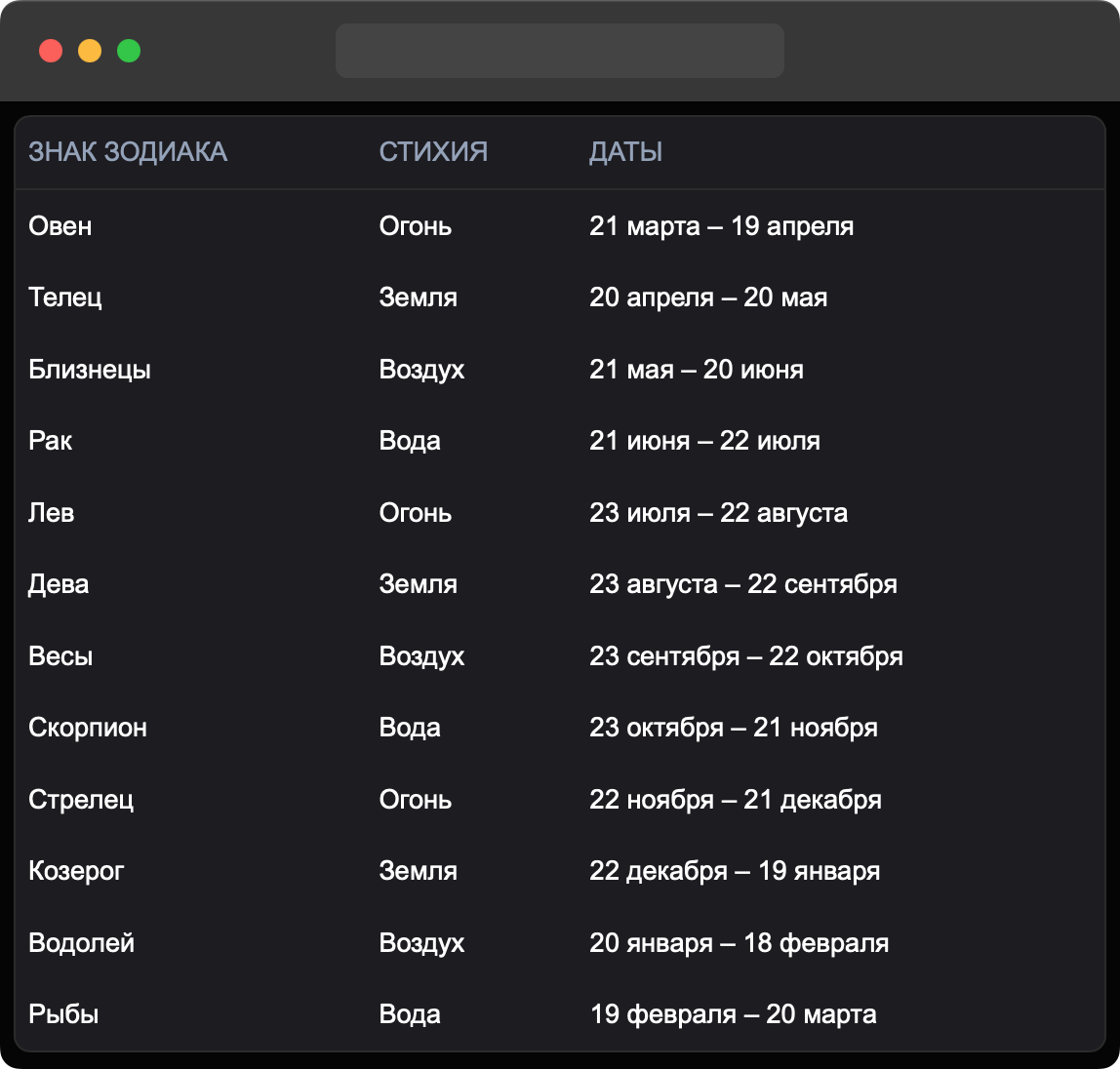The height and width of the screenshot is (1069, 1120).
Task: Click the address bar in title bar
Action: [559, 51]
